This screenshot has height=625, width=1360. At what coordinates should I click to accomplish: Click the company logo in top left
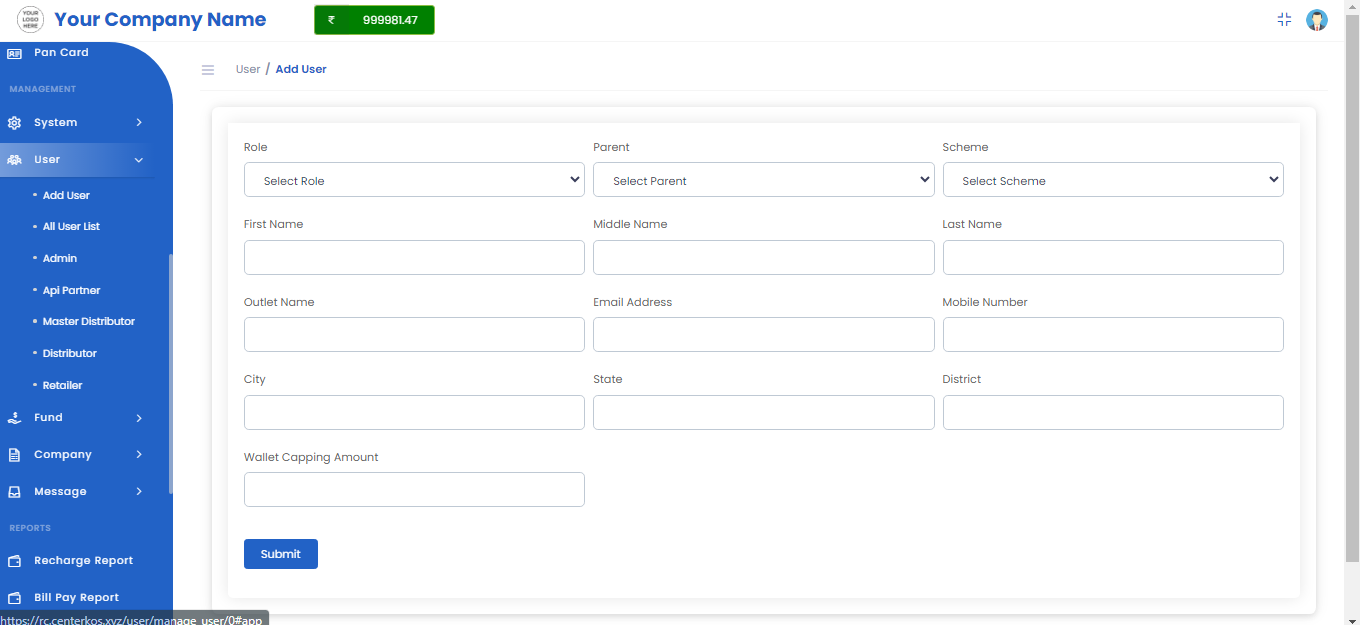[x=30, y=20]
